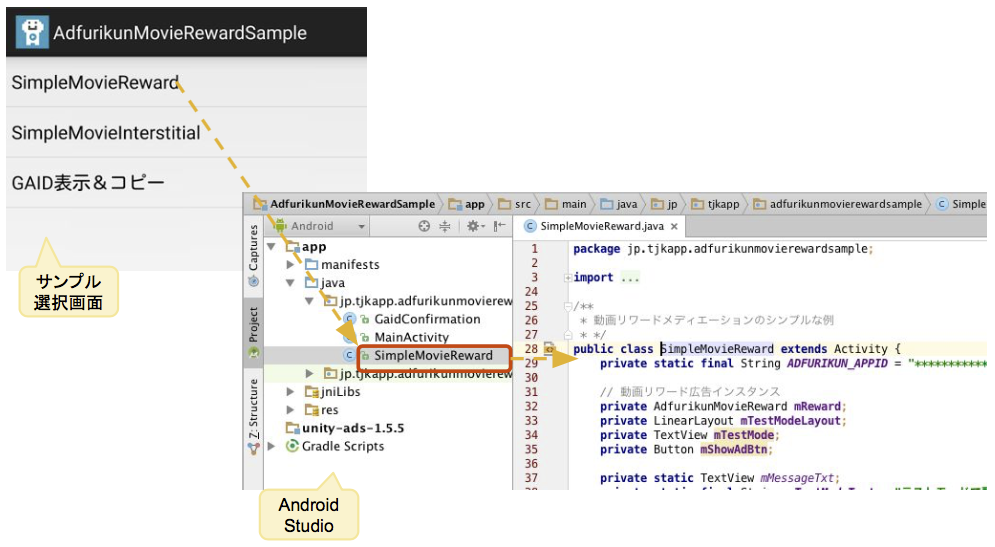Viewport: 995px width, 547px height.
Task: Click the Android robot icon in view selector
Action: point(280,226)
